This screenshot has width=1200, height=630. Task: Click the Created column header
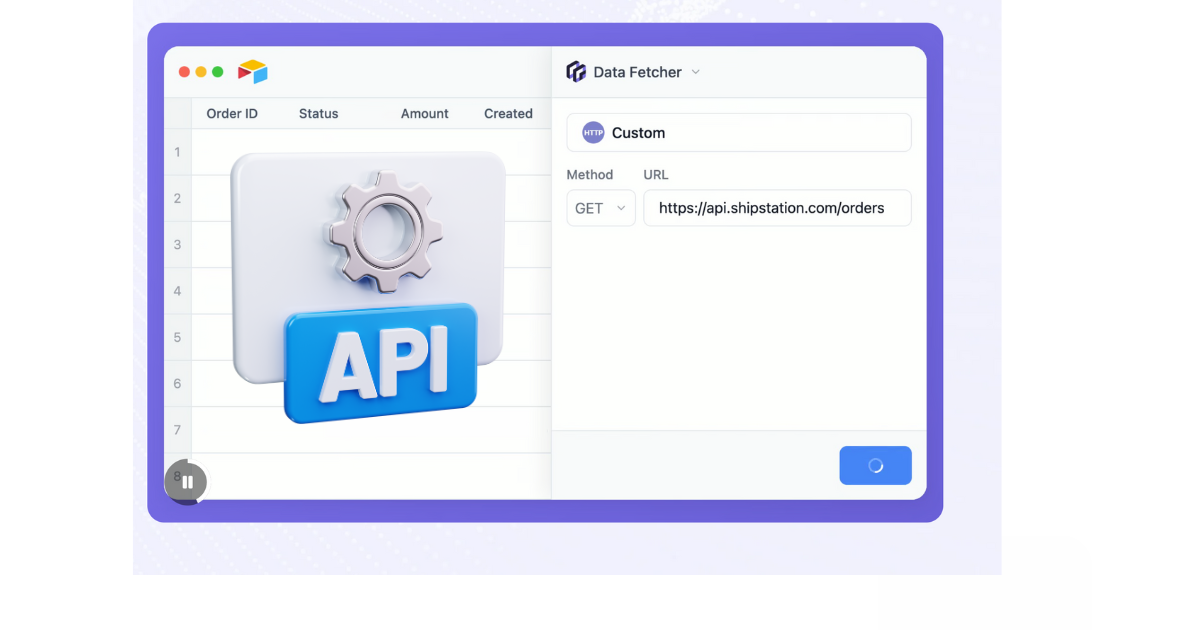(508, 114)
